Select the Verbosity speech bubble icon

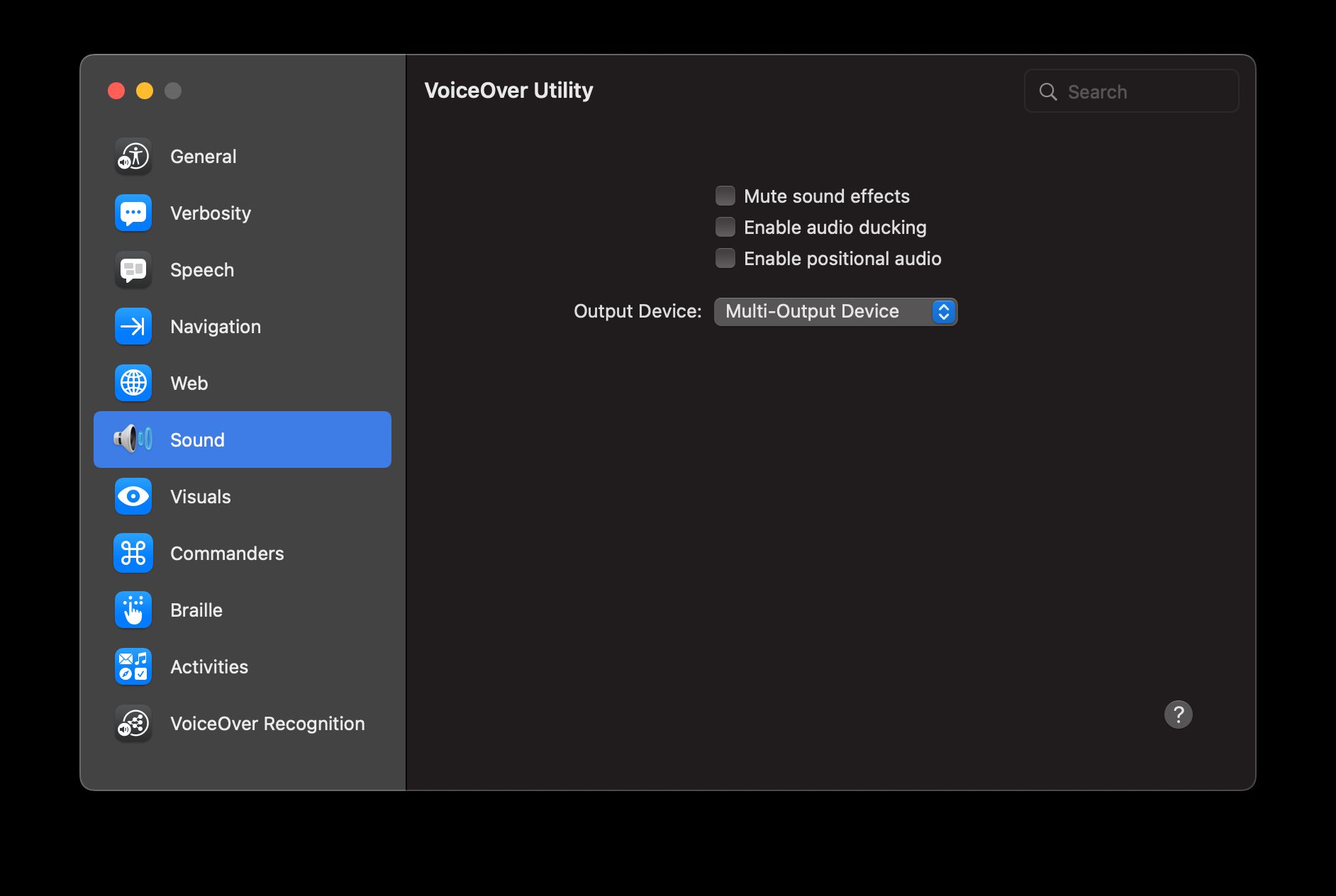coord(133,213)
